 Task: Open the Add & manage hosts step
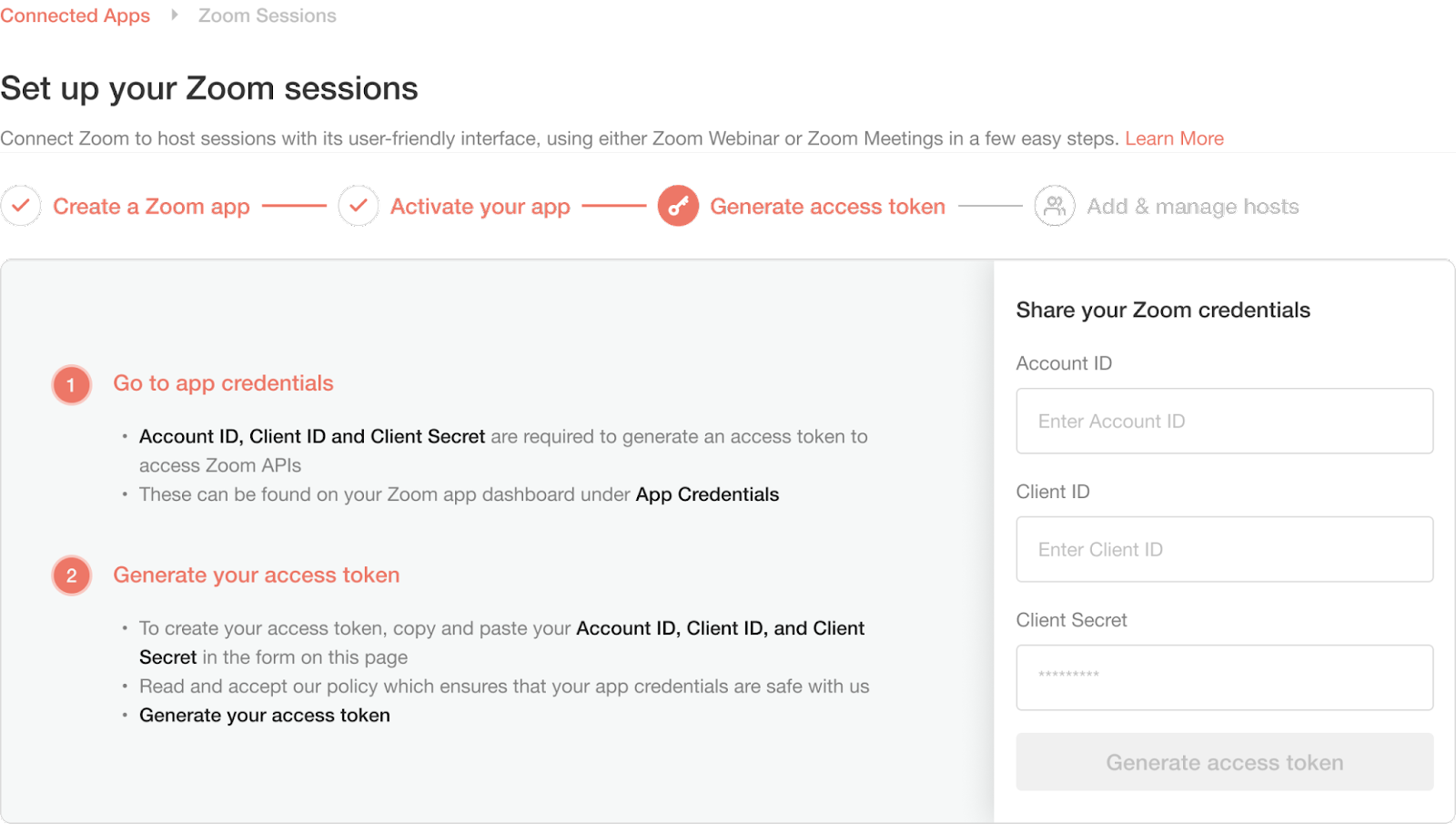point(1193,207)
